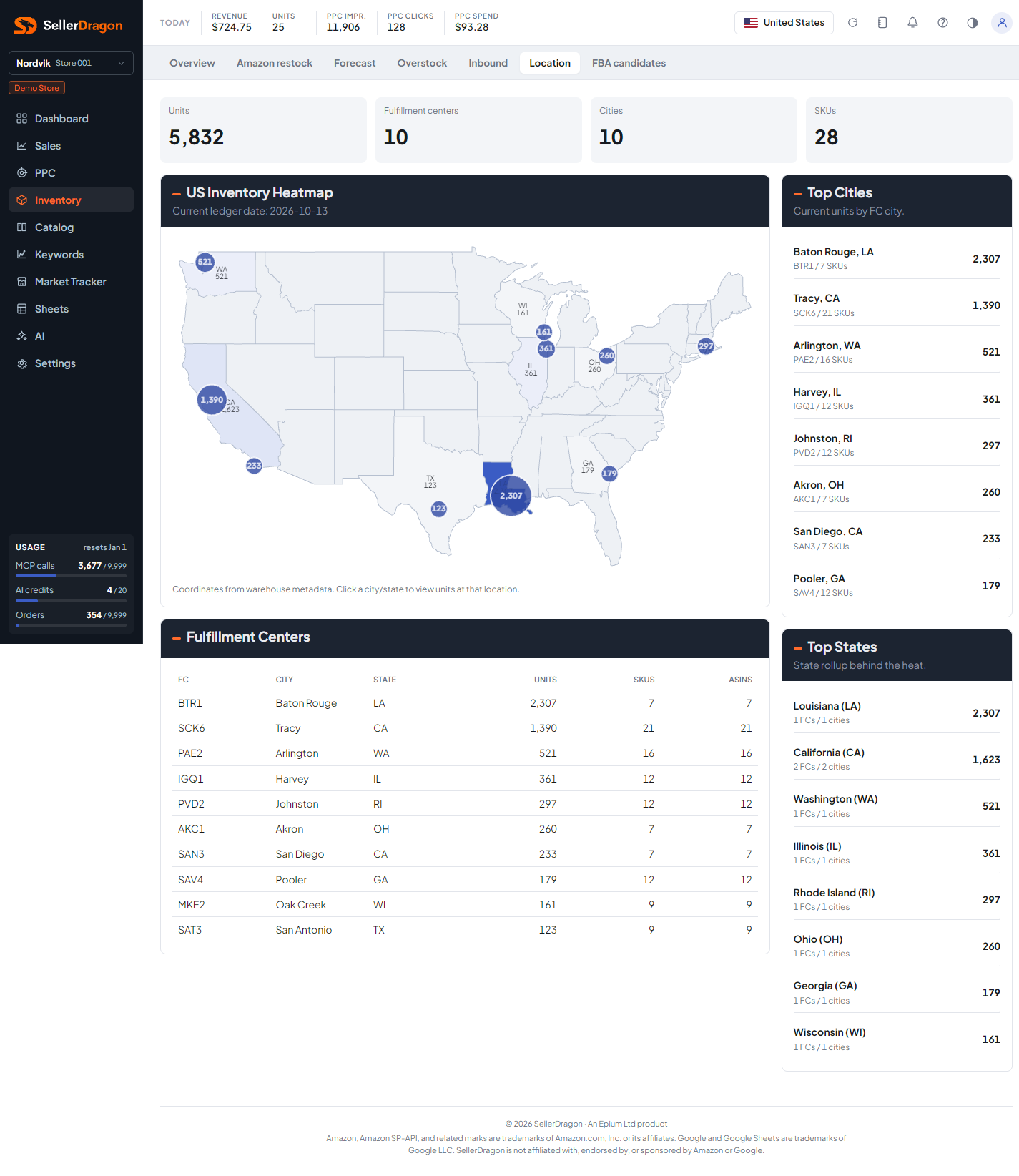Go to the Overstock tab
This screenshot has width=1019, height=1176.
(x=422, y=63)
